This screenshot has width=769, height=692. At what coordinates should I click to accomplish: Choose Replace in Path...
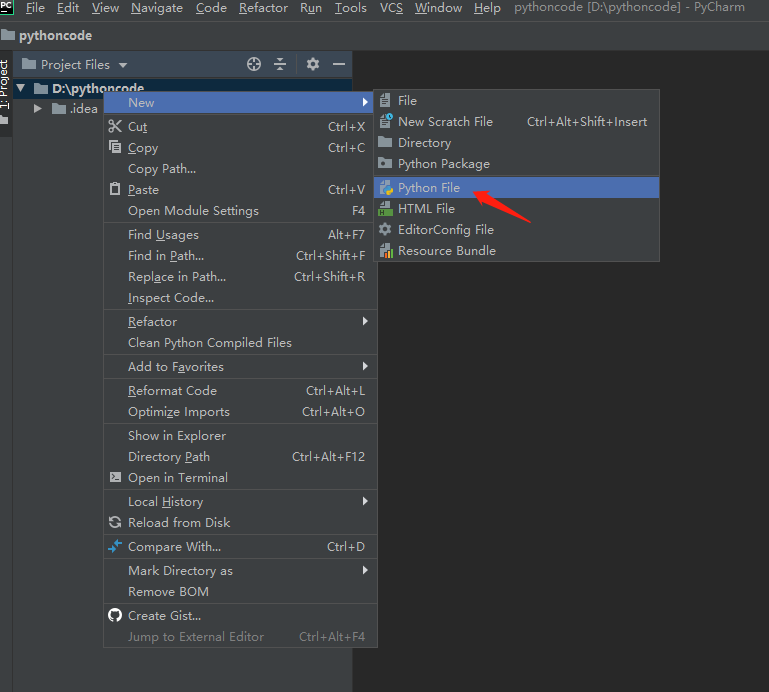click(240, 277)
